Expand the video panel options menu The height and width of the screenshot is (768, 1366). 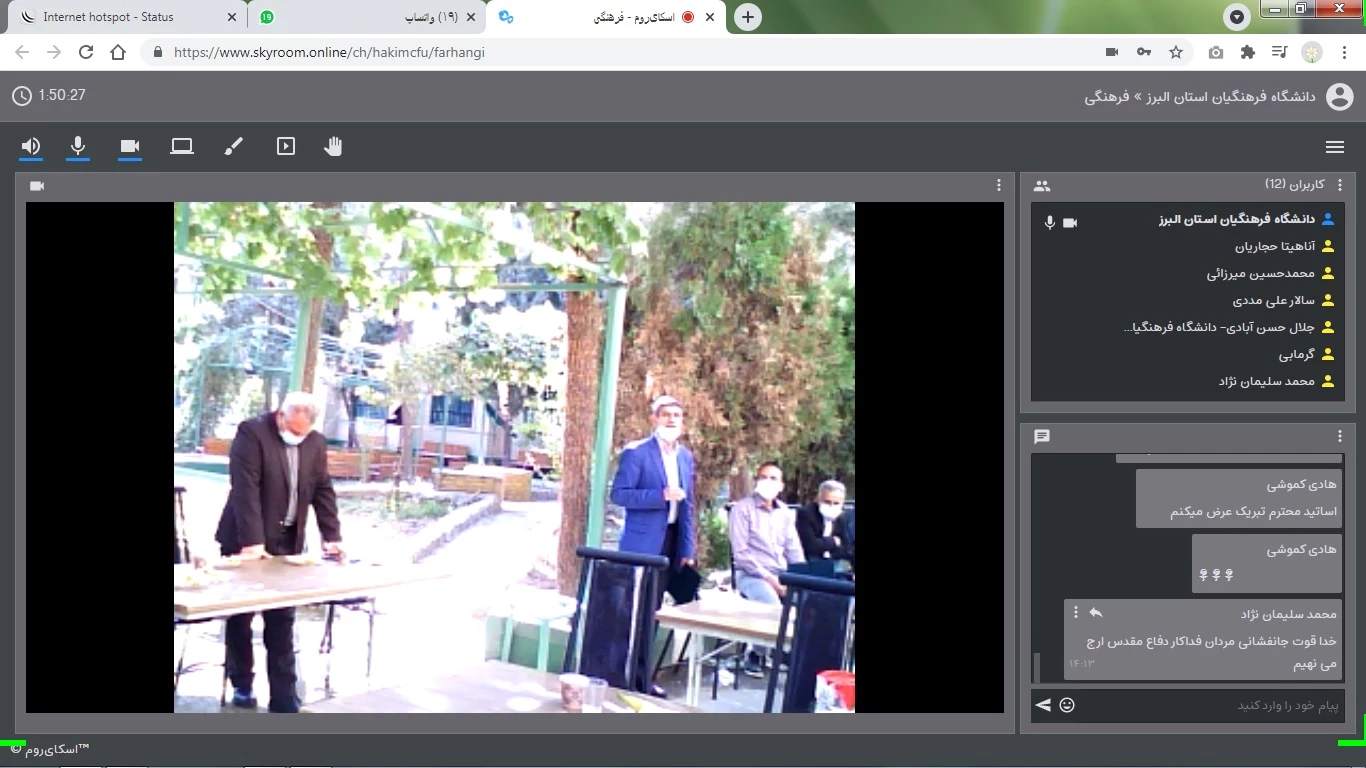coord(998,186)
